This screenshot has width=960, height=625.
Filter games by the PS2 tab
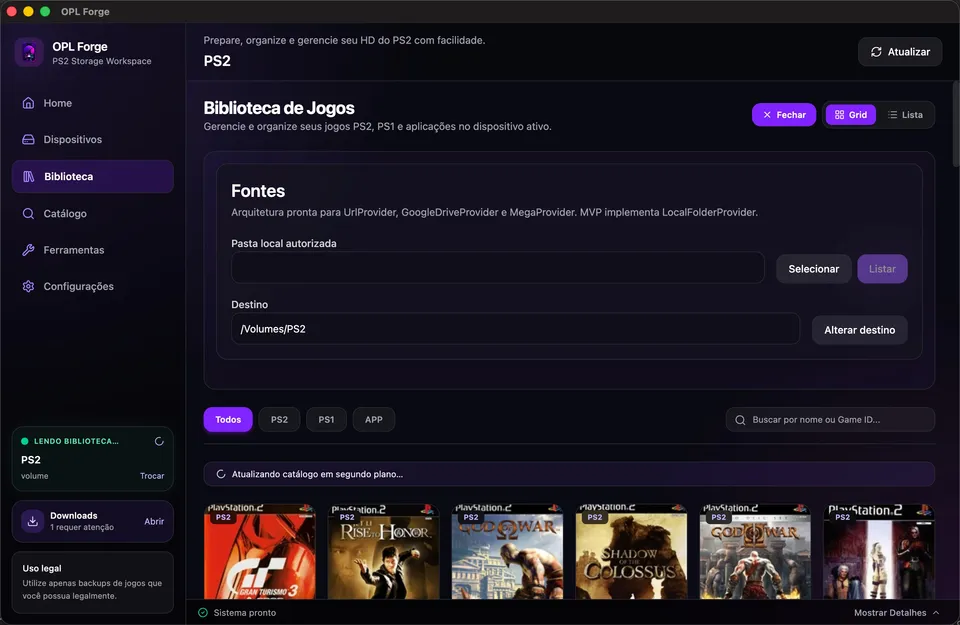(x=279, y=419)
